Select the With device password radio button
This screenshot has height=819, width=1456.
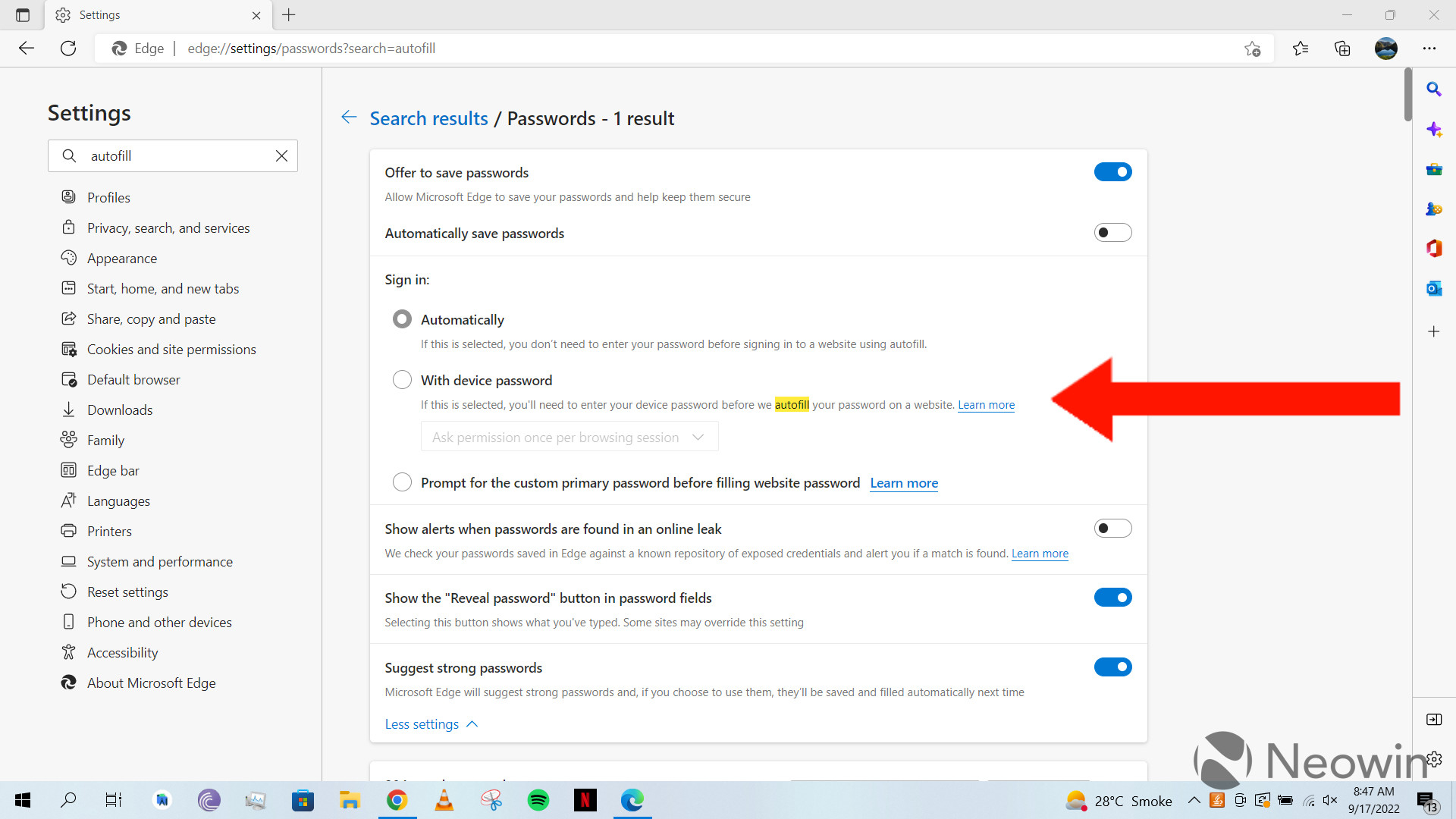(x=401, y=380)
